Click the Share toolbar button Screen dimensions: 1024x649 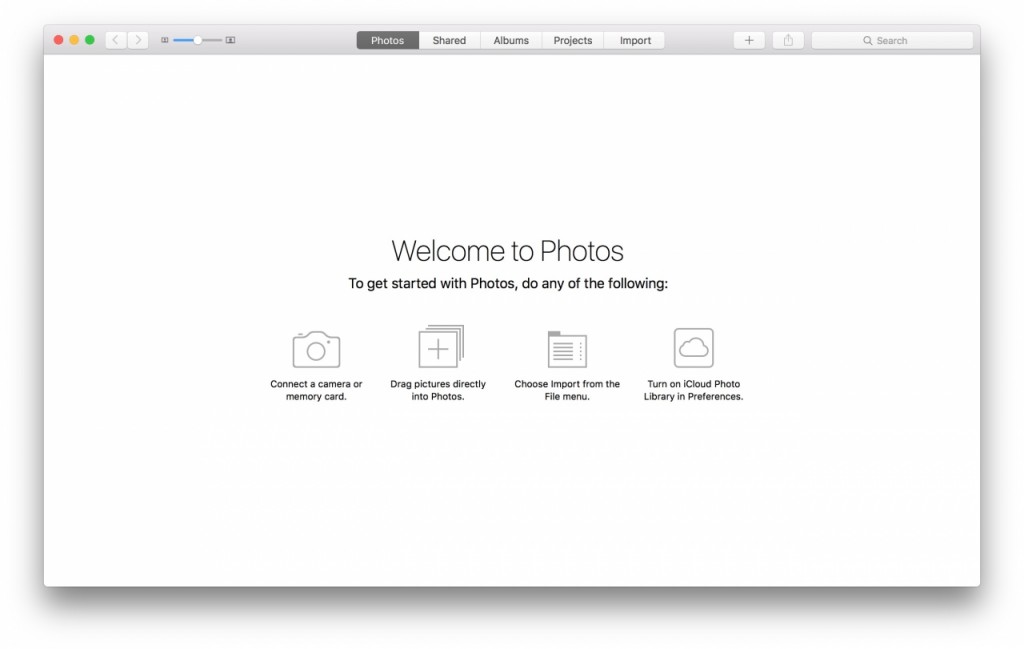pos(788,40)
